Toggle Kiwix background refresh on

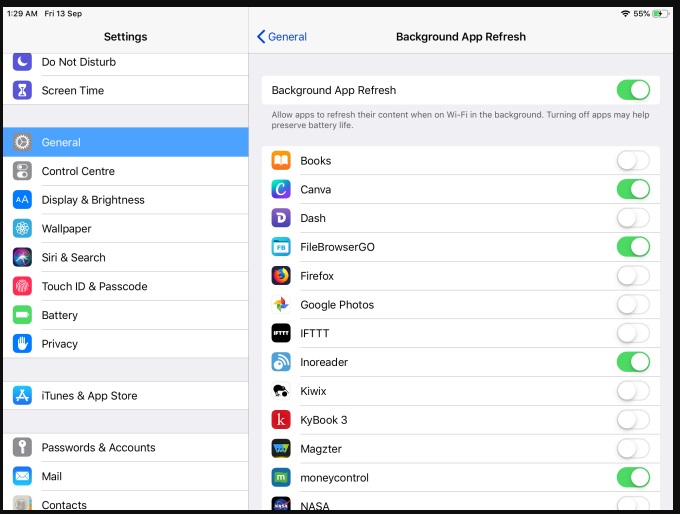(x=633, y=391)
